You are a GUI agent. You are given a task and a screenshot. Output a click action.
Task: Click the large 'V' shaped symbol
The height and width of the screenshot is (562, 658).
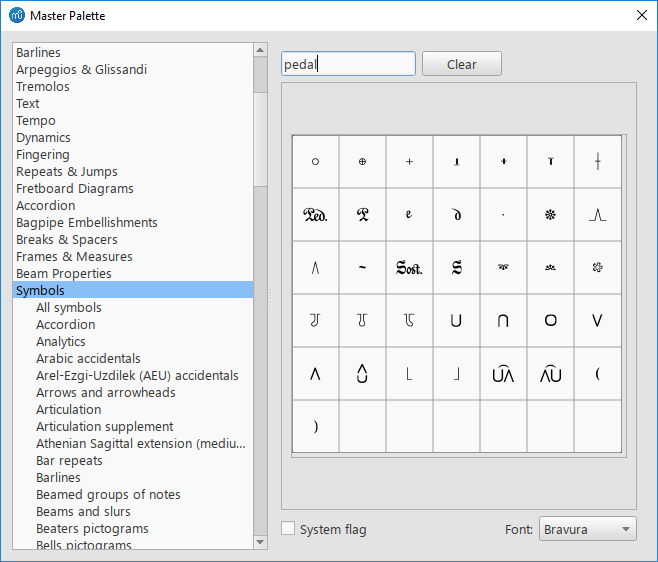pyautogui.click(x=597, y=321)
